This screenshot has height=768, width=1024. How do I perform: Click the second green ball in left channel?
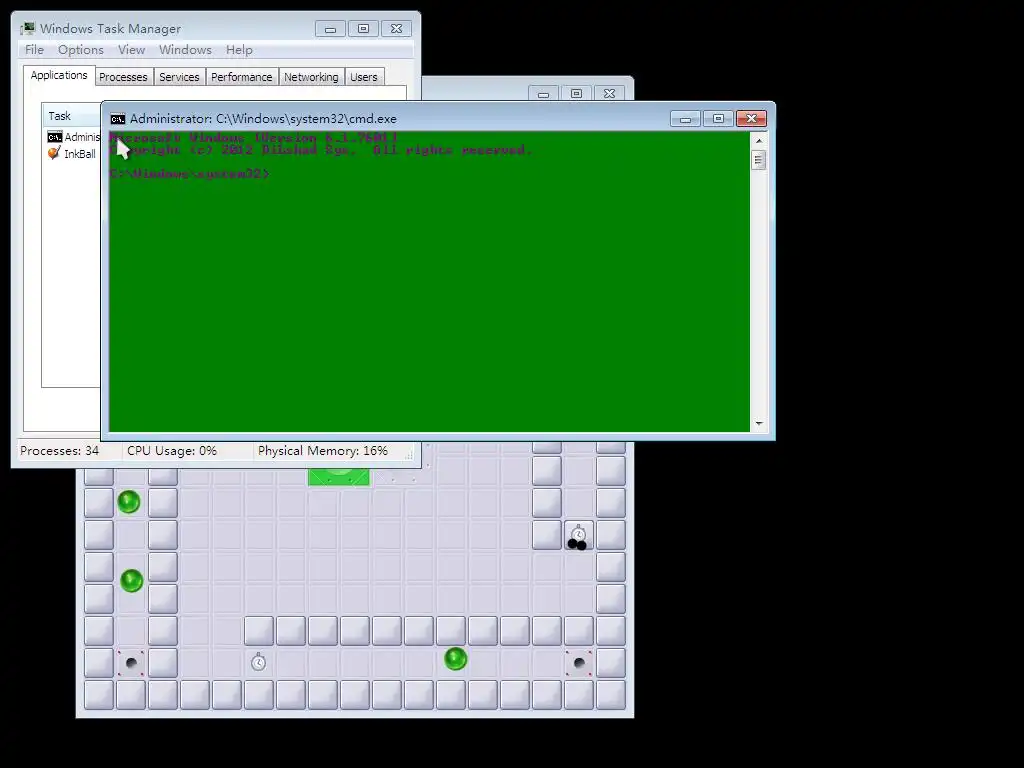[x=131, y=581]
